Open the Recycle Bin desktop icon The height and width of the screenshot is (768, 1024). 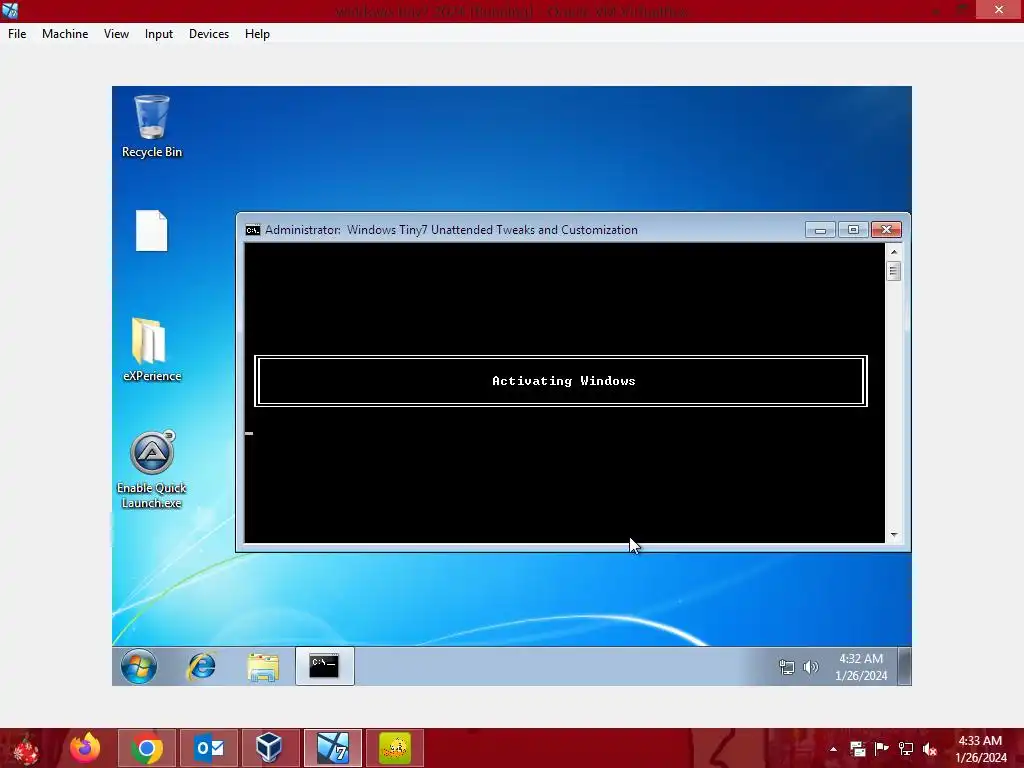tap(152, 126)
